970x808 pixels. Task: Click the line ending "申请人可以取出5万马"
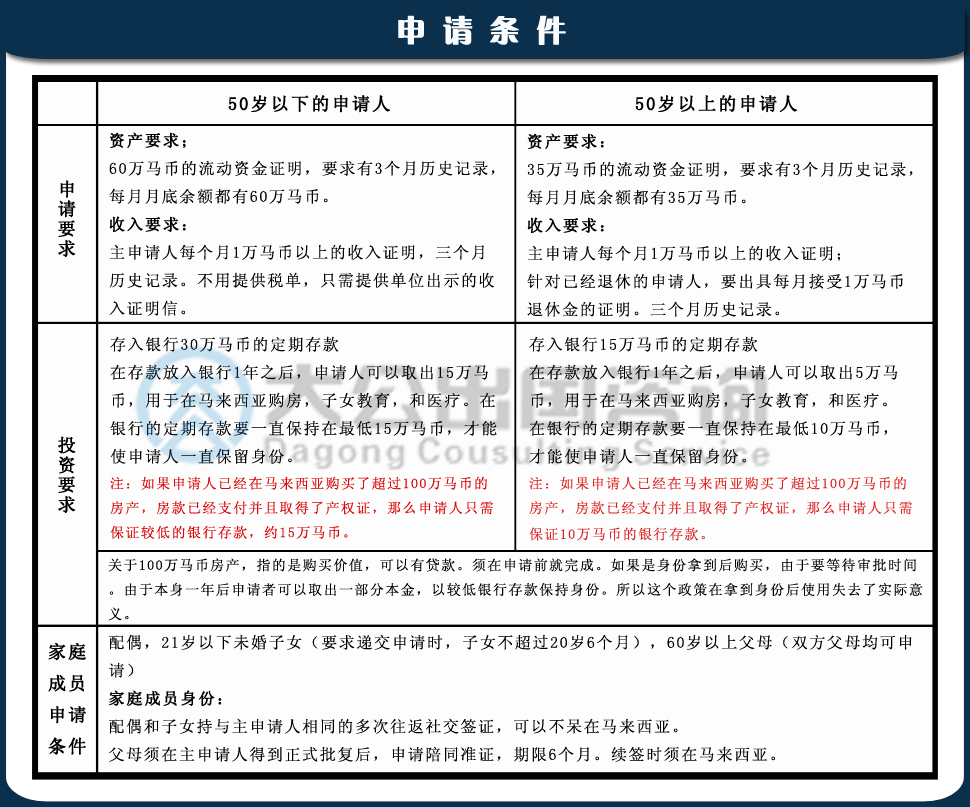(714, 372)
